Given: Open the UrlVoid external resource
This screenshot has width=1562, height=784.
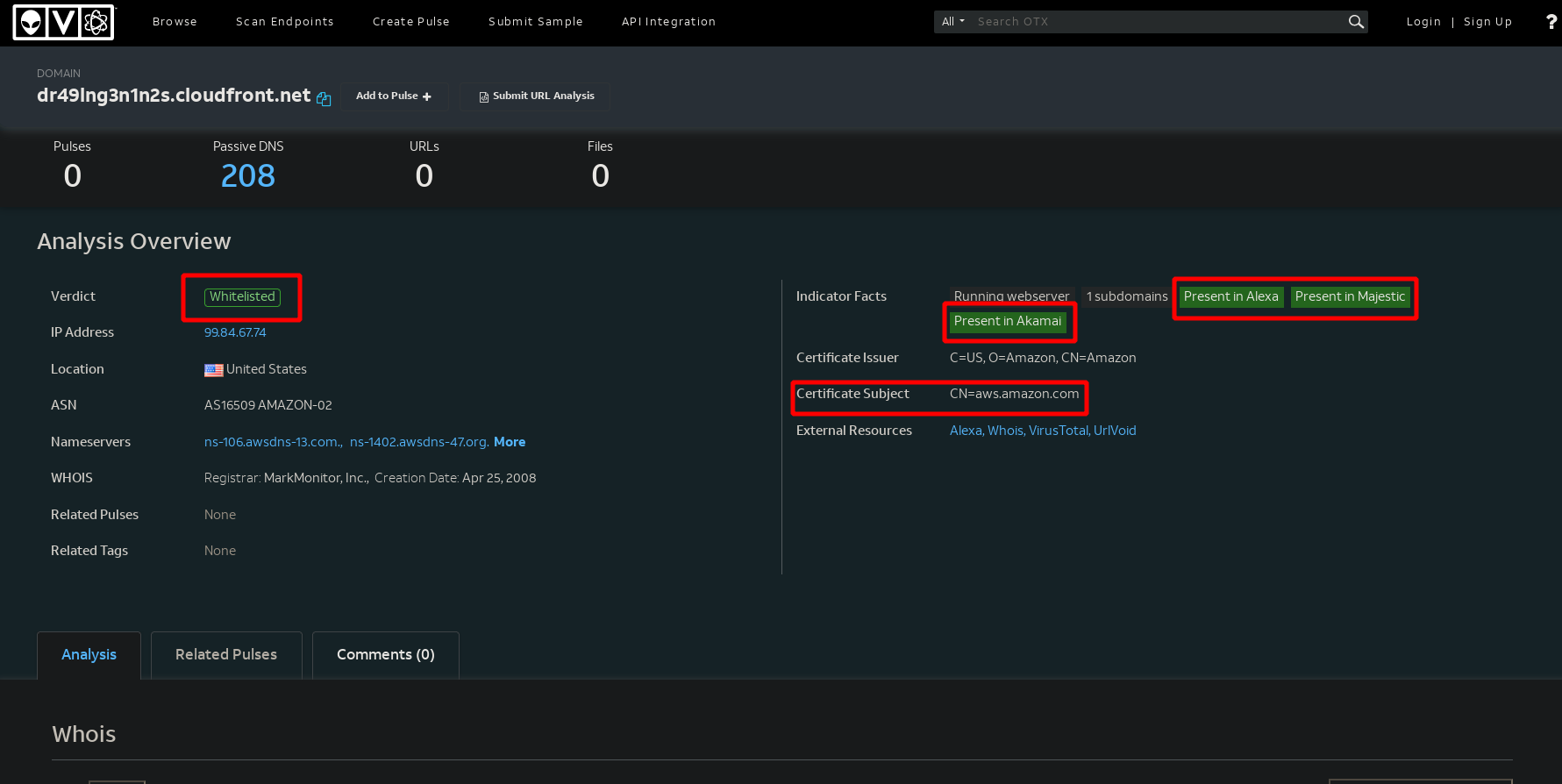Looking at the screenshot, I should tap(1115, 431).
